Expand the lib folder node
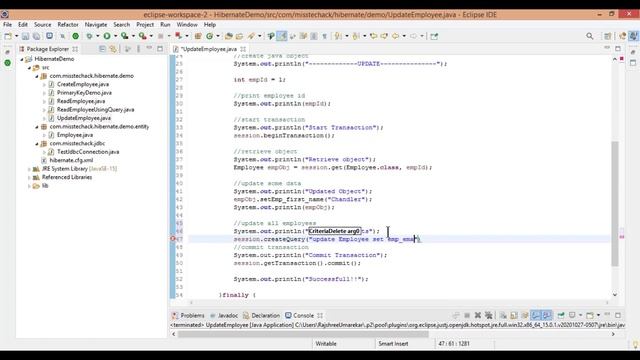 point(29,186)
